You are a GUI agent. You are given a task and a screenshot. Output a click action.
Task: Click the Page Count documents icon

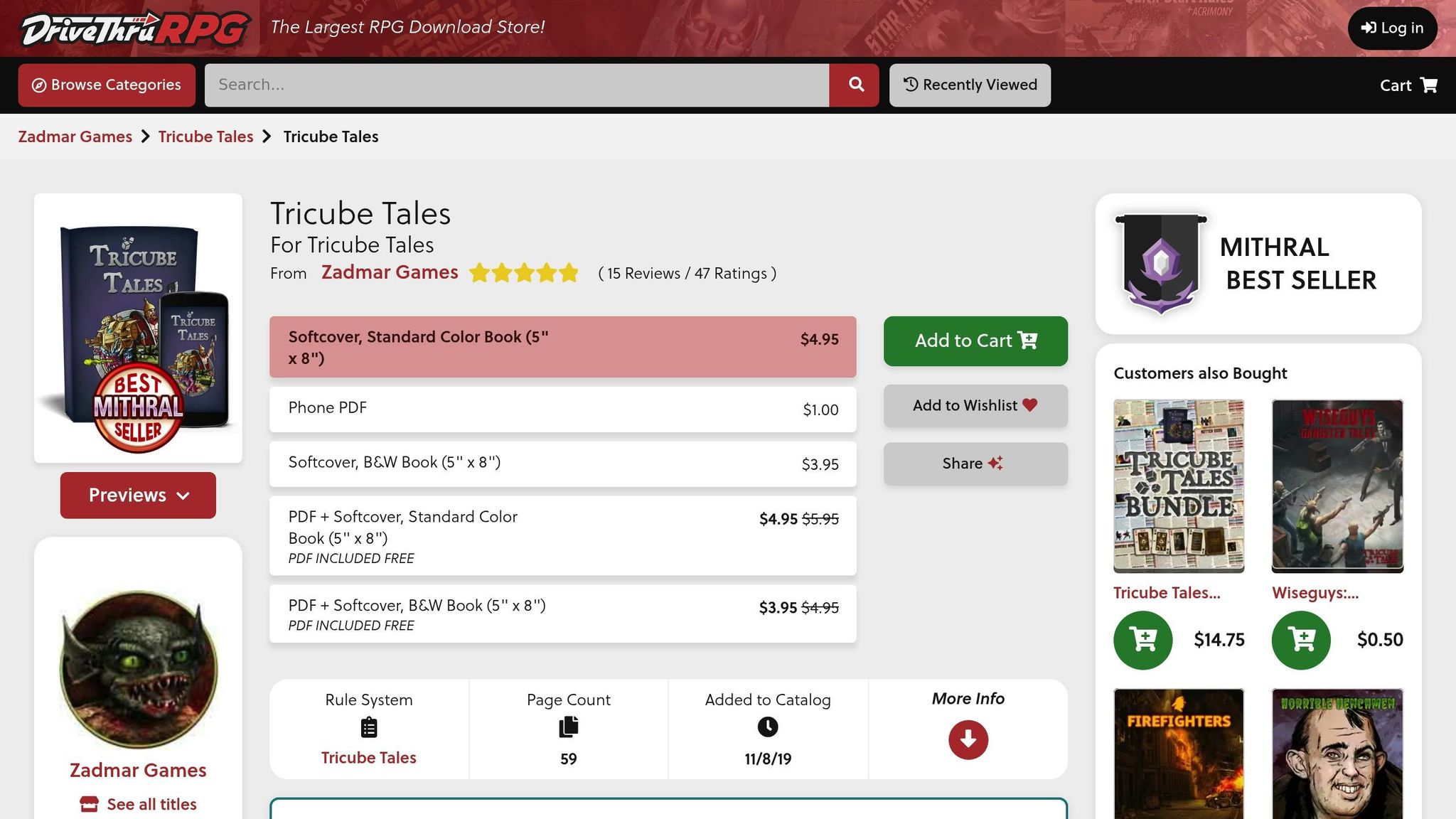569,727
